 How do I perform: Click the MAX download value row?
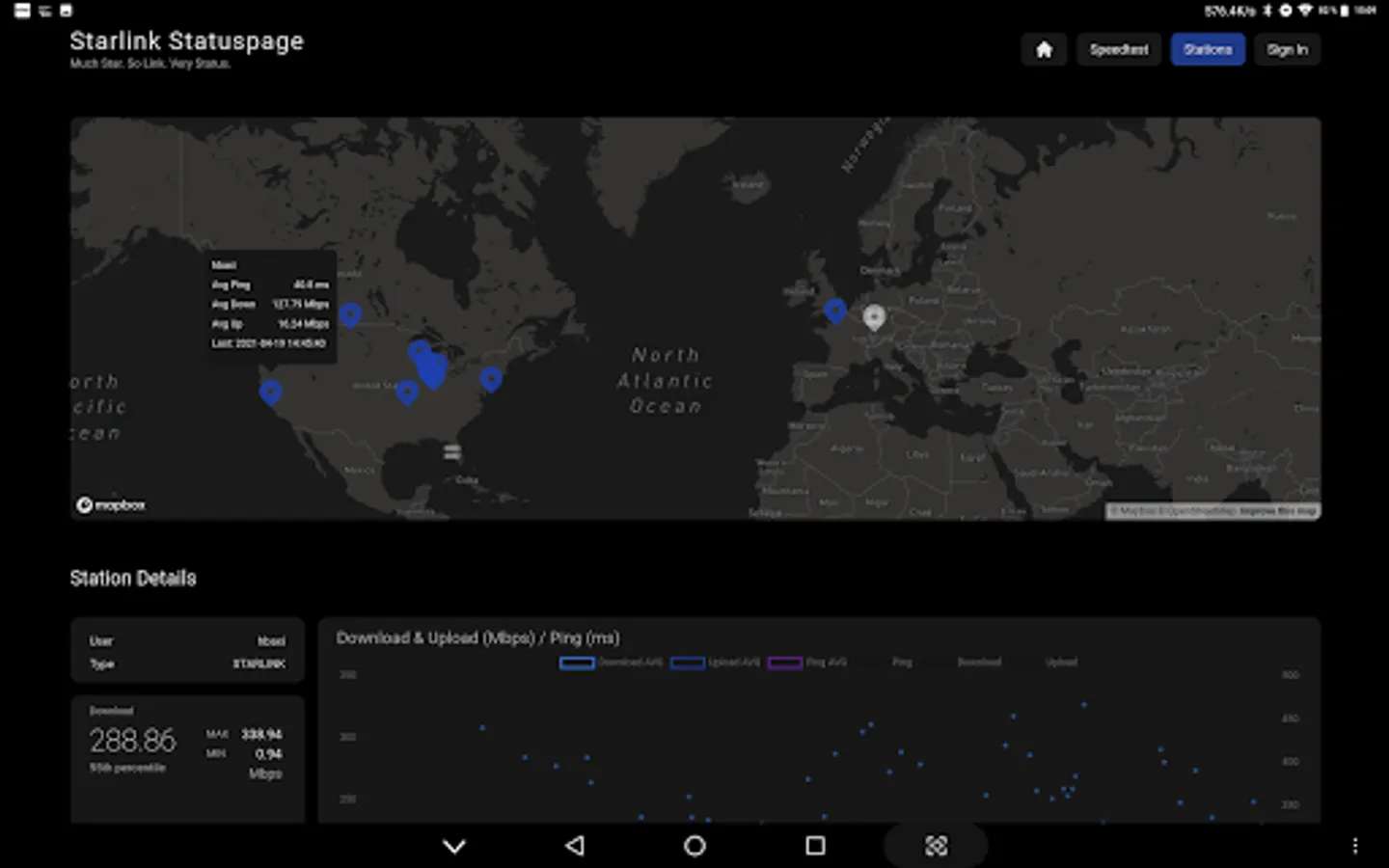[244, 734]
